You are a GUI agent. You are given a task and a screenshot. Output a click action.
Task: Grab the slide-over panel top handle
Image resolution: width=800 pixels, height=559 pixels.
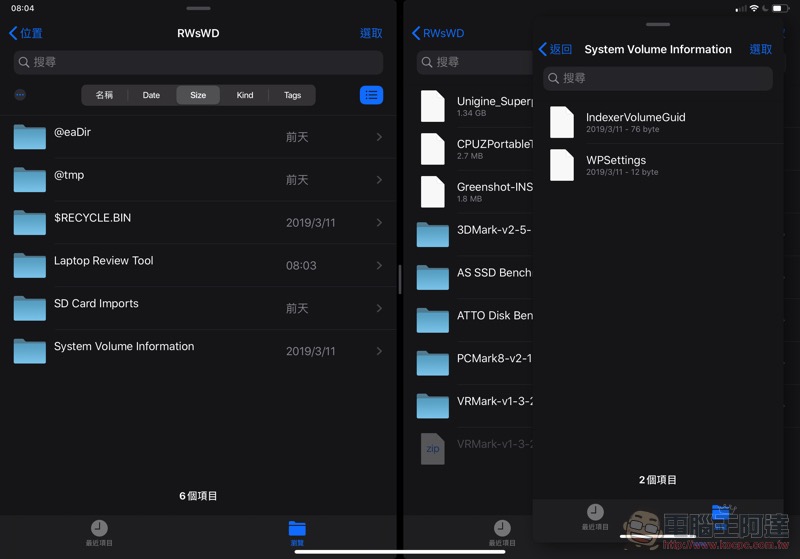(x=658, y=24)
